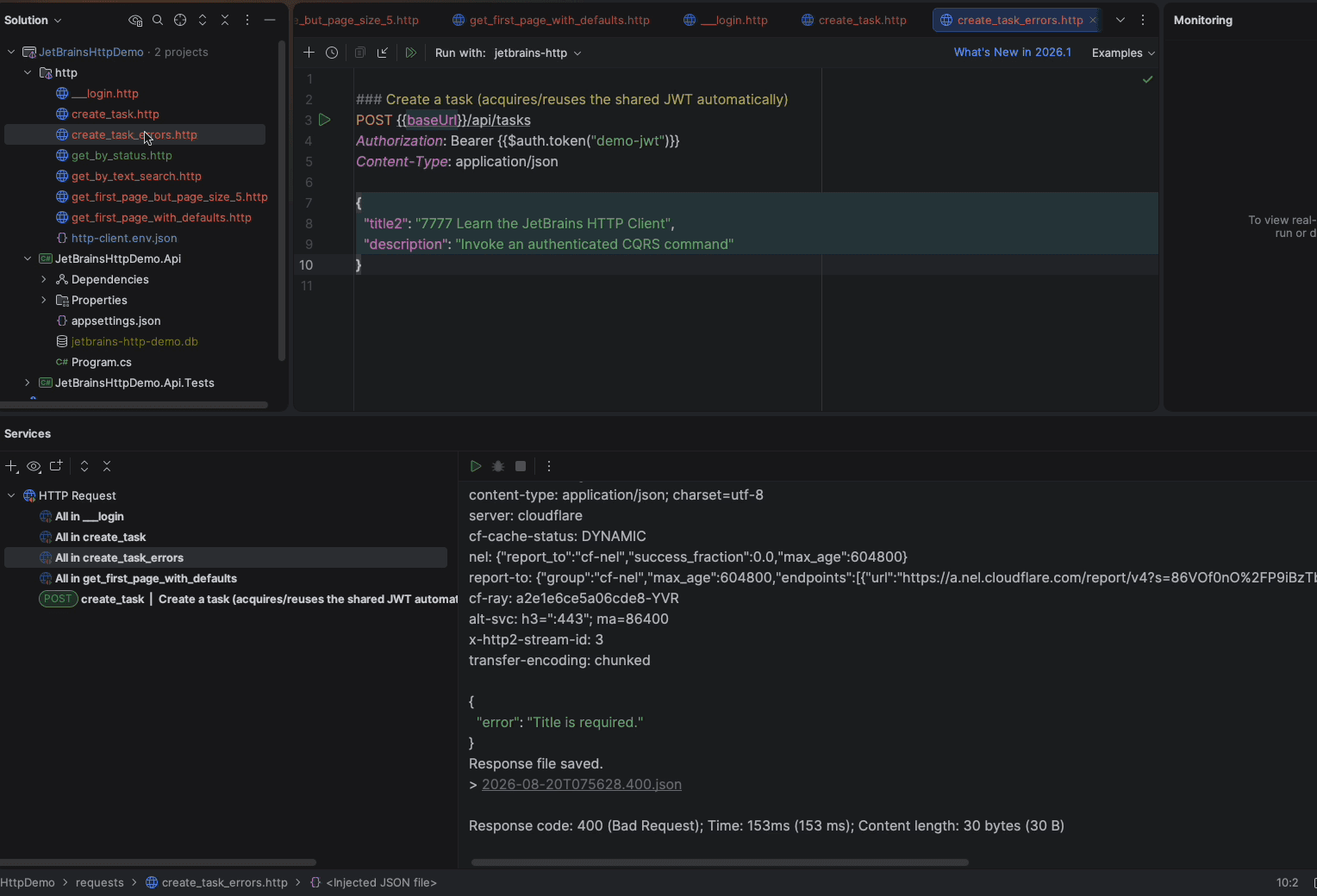Show hidden editor tabs dropdown
1317x896 pixels.
tap(1120, 20)
